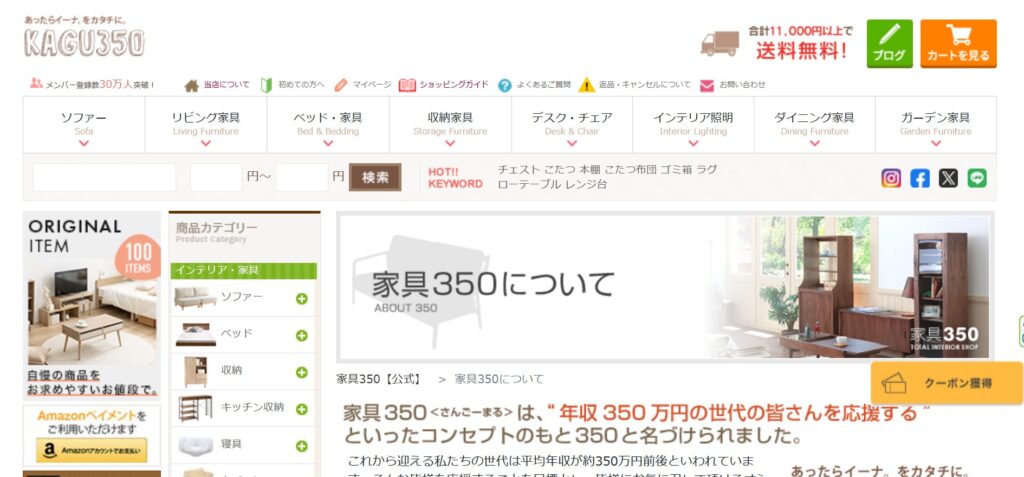
Task: Expand ベッド category plus icon
Action: (x=302, y=336)
